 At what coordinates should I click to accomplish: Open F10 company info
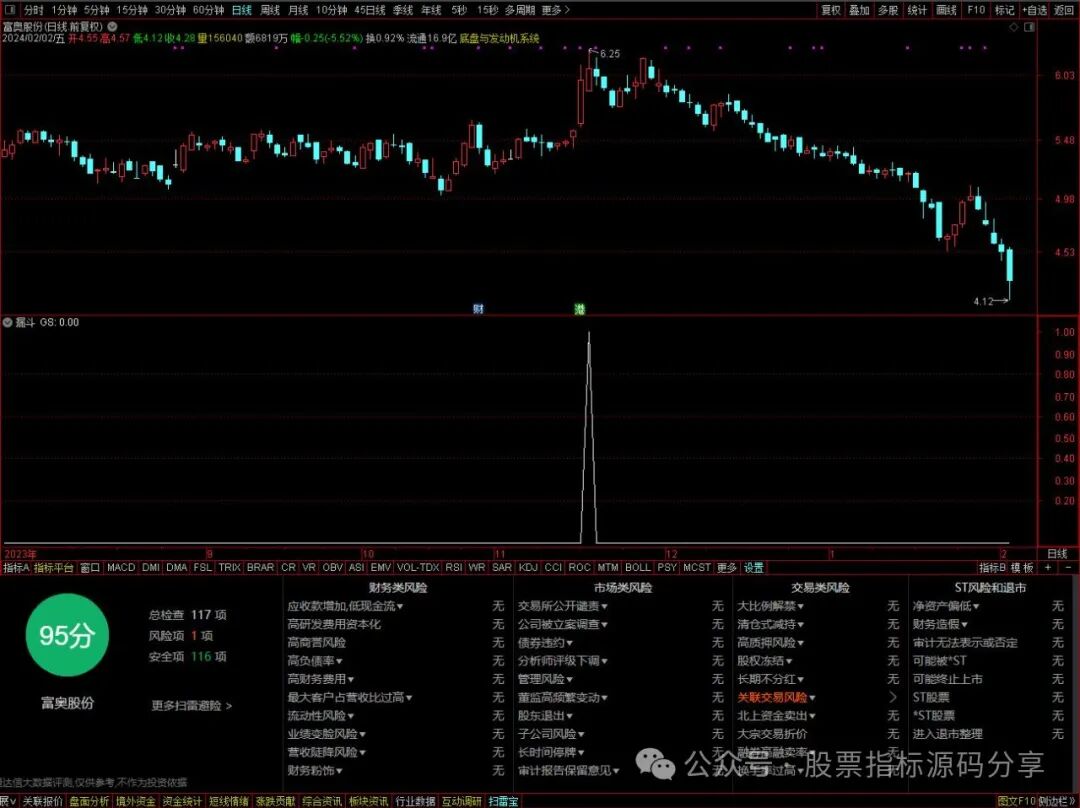click(976, 10)
